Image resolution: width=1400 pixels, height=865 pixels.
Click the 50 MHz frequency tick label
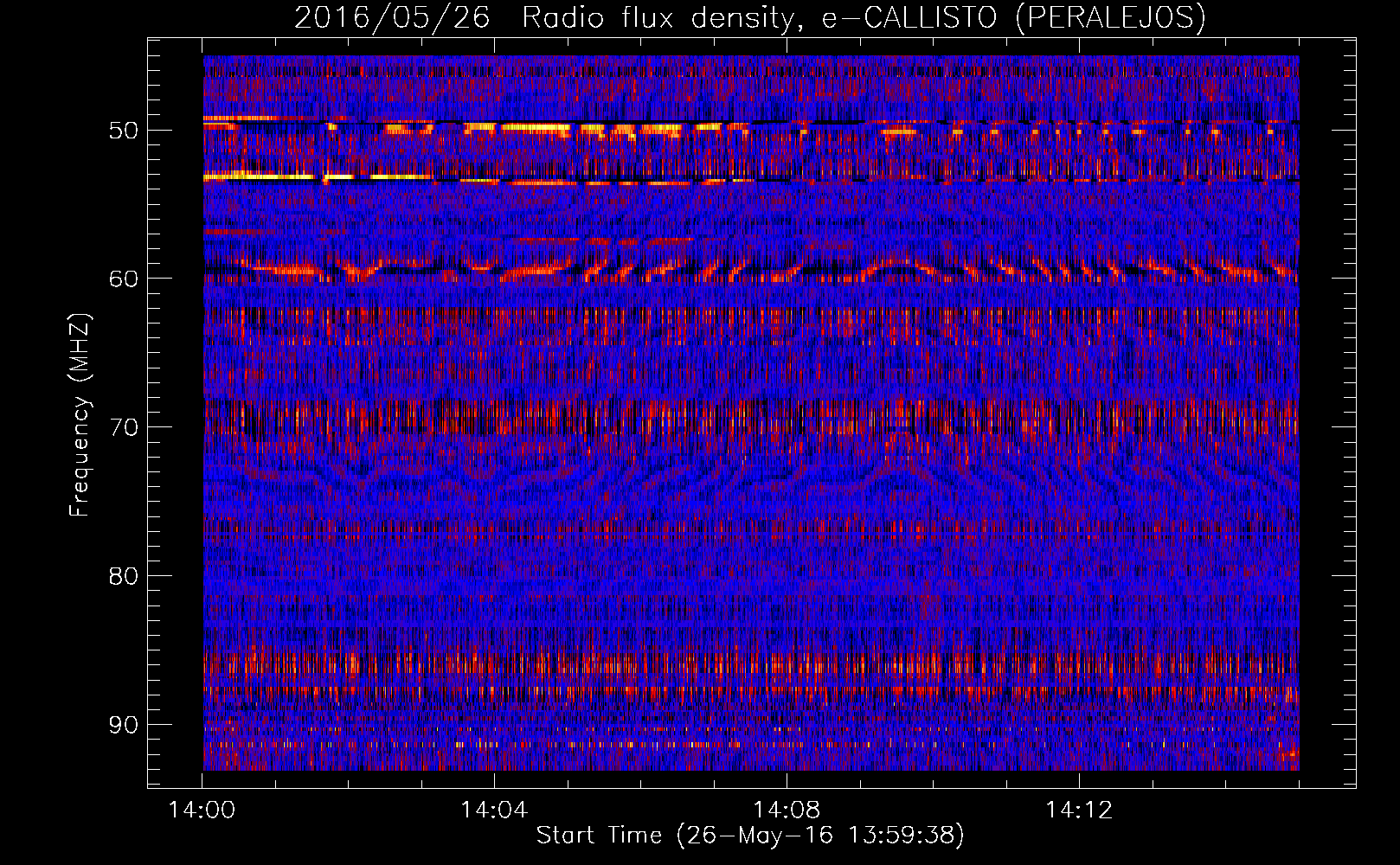123,131
